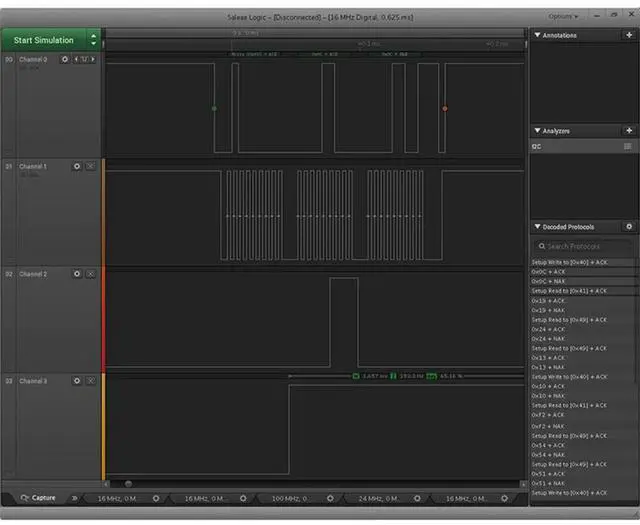Open the Options menu

pos(563,16)
